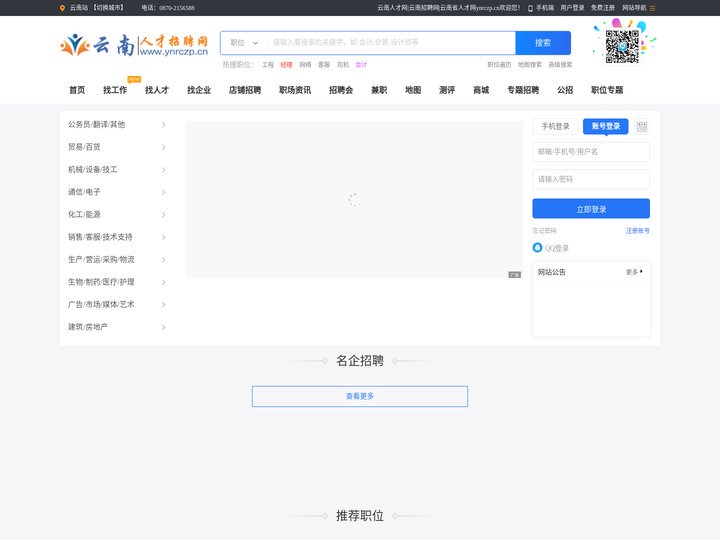Expand the 通信/电子 category arrow
720x540 pixels.
point(163,192)
